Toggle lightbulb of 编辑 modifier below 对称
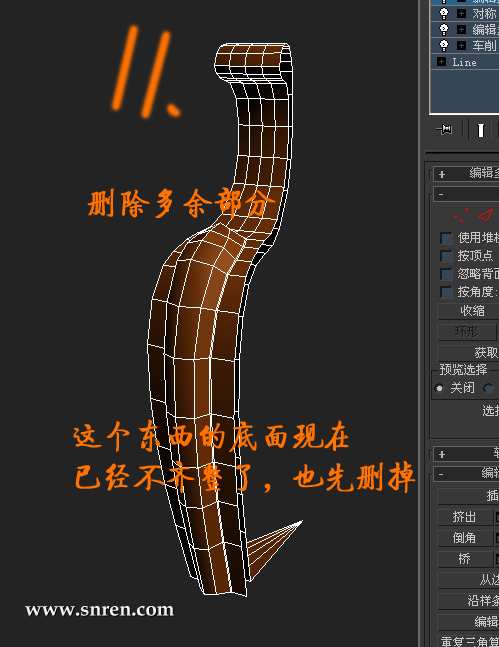The width and height of the screenshot is (499, 647). tap(444, 29)
